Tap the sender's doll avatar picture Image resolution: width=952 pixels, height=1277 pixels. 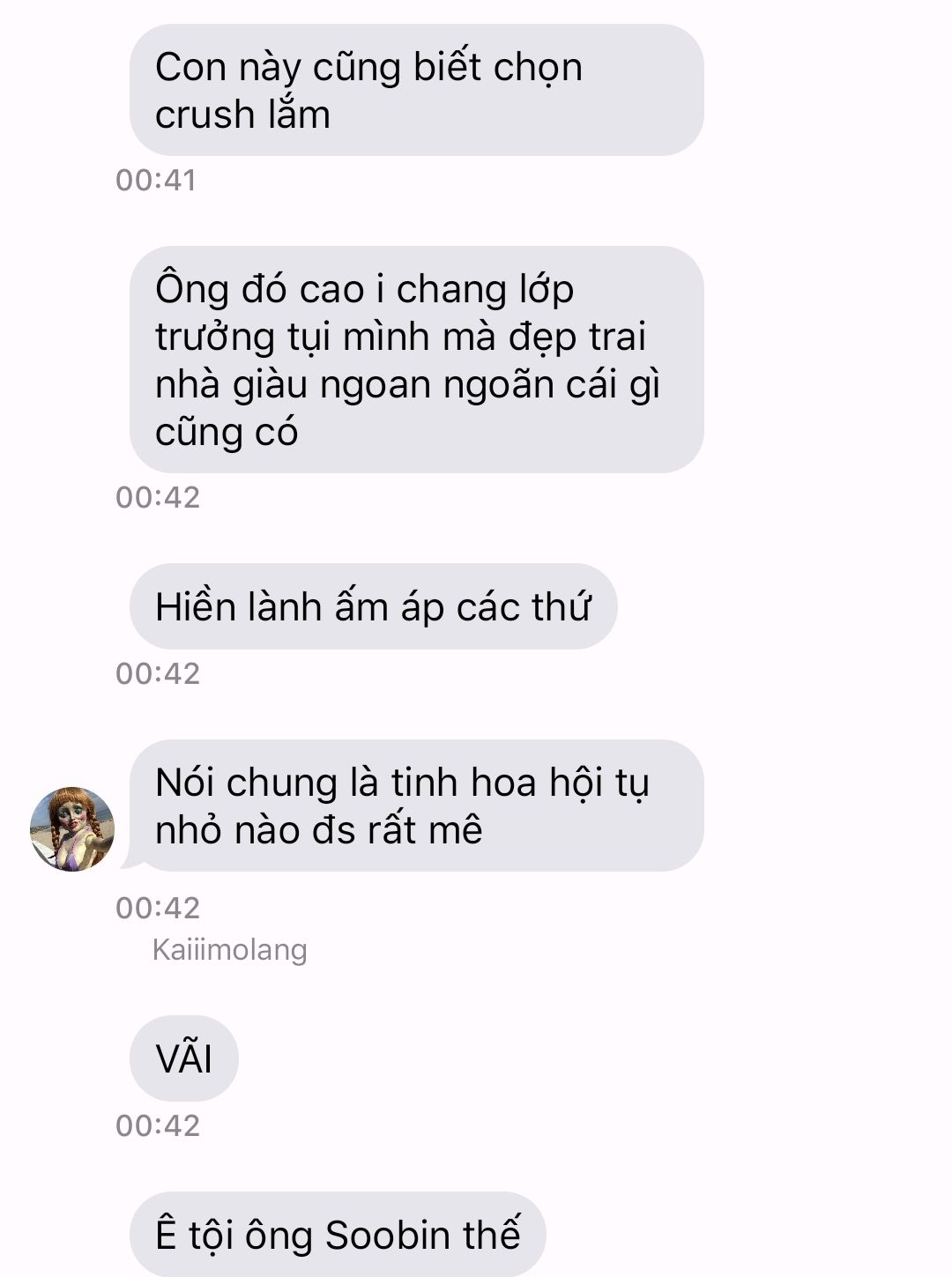tap(72, 829)
